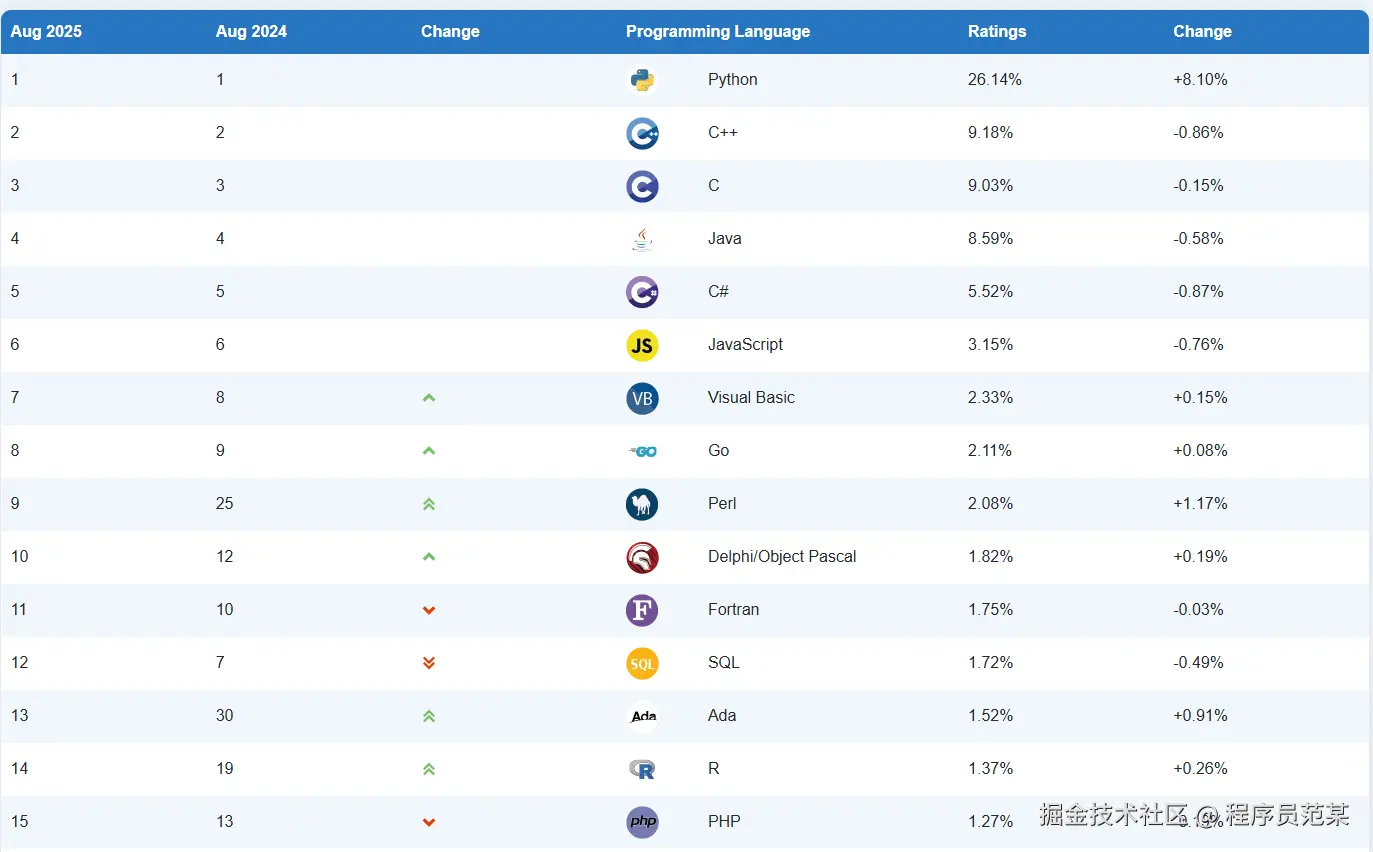Click the Go language logo
The width and height of the screenshot is (1373, 852).
click(642, 451)
